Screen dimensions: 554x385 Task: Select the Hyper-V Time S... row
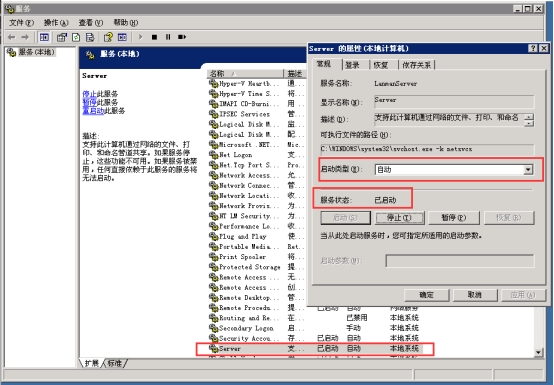click(x=257, y=94)
